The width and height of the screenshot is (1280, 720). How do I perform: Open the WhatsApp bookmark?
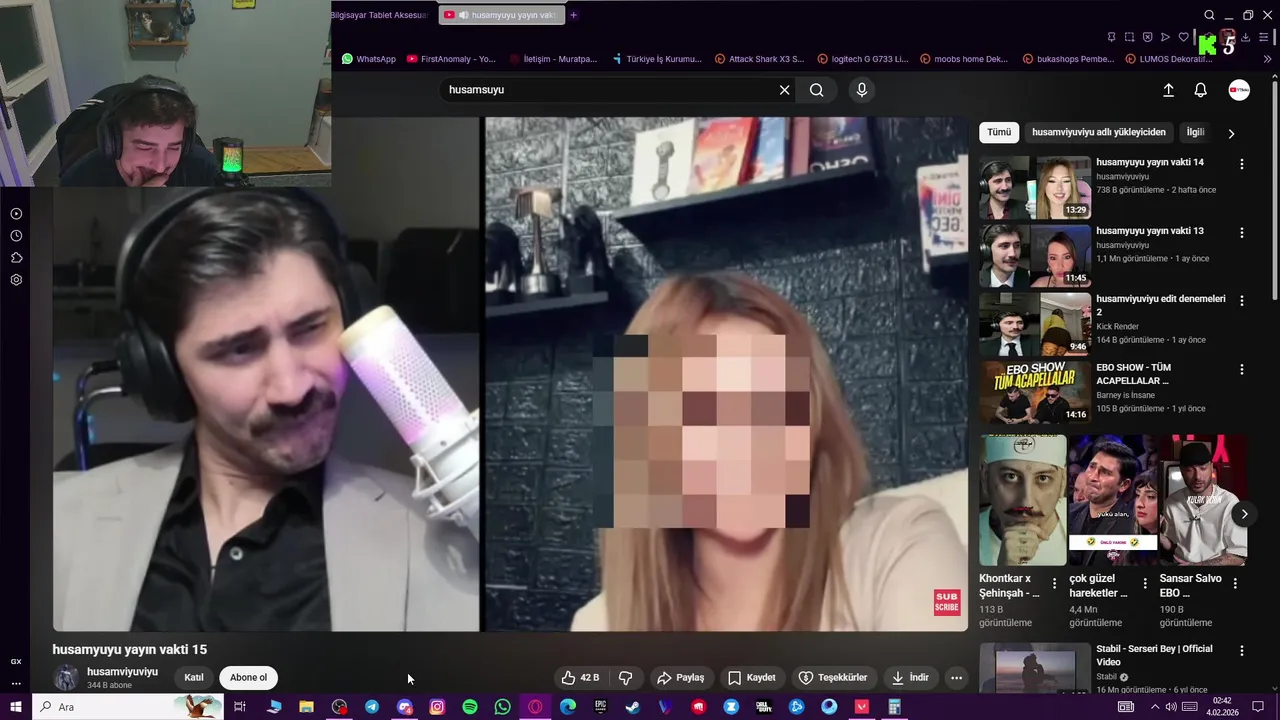tap(369, 59)
